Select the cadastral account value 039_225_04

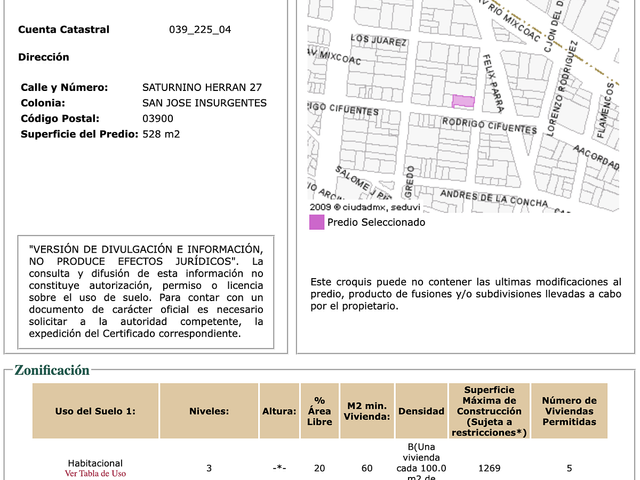click(x=200, y=29)
